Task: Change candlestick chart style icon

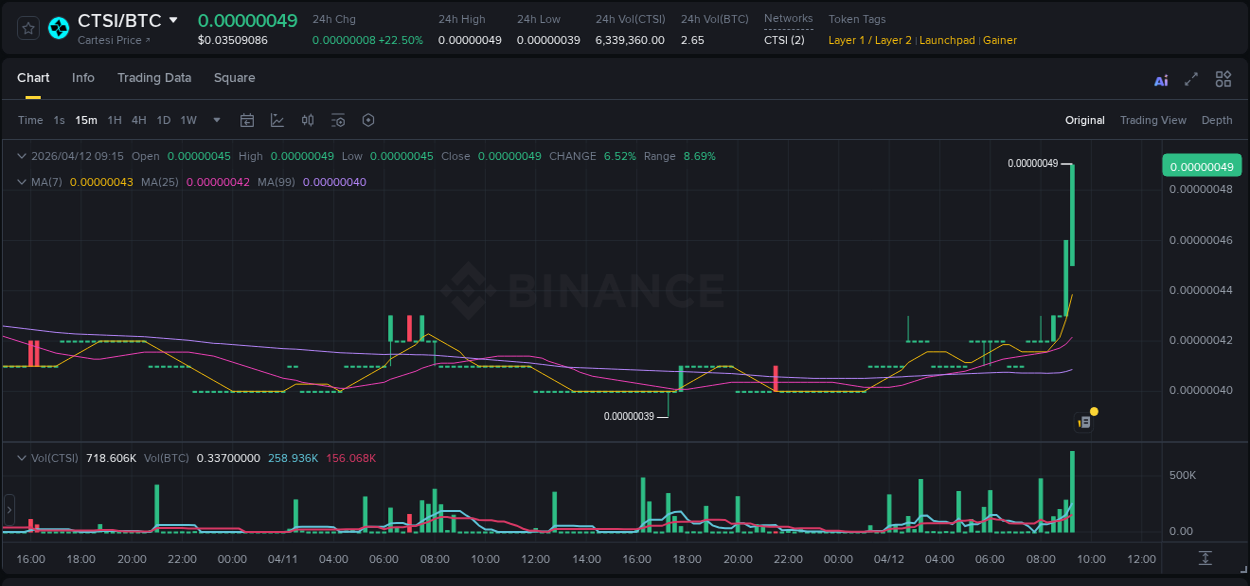Action: [x=308, y=120]
